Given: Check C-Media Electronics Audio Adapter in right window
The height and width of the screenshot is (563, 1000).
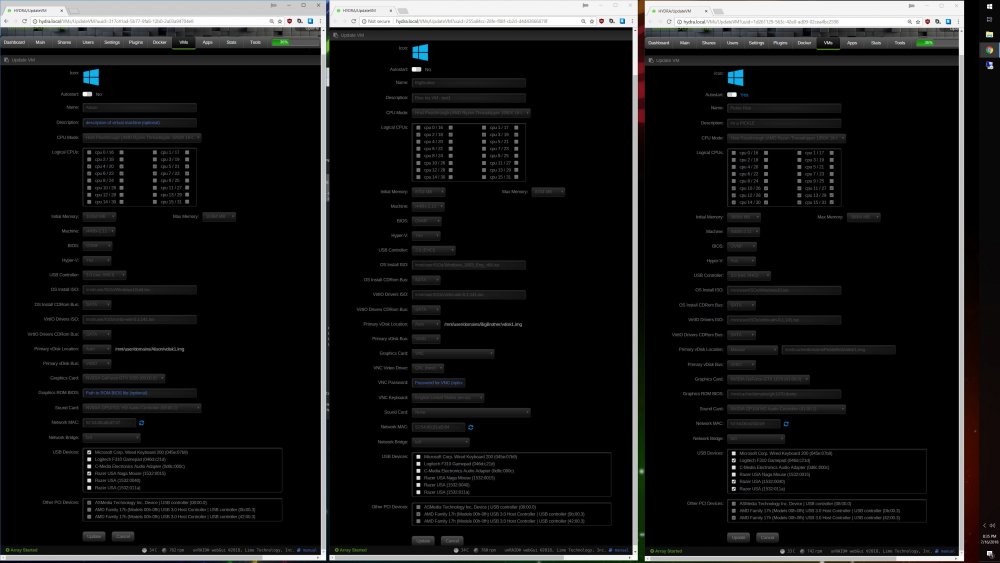Looking at the screenshot, I should pyautogui.click(x=734, y=467).
